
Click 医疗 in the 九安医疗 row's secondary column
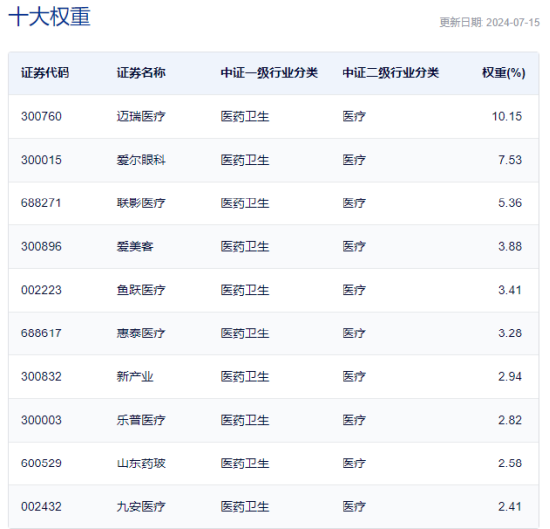coord(354,507)
